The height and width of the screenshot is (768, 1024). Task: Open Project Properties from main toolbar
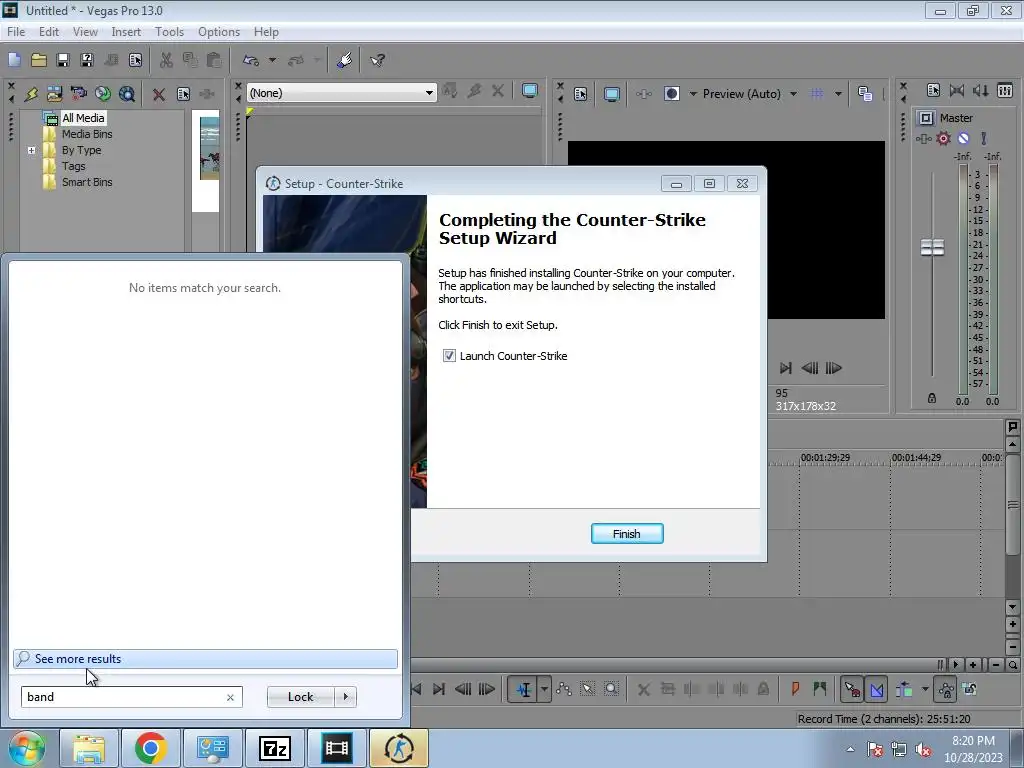tap(135, 60)
